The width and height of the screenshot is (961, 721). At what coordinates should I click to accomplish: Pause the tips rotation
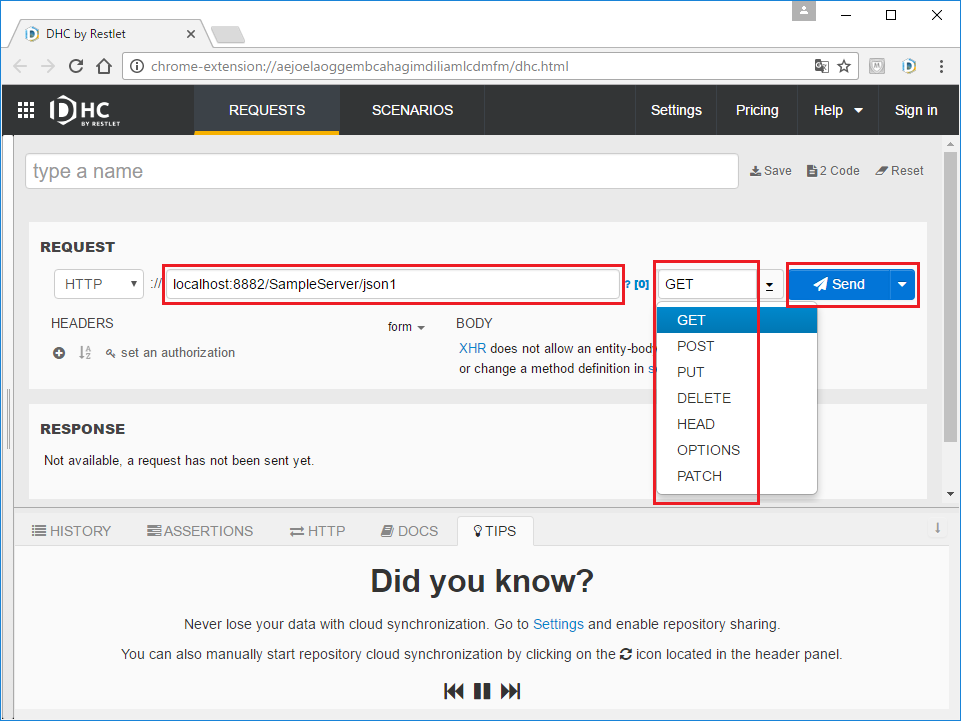pos(482,691)
